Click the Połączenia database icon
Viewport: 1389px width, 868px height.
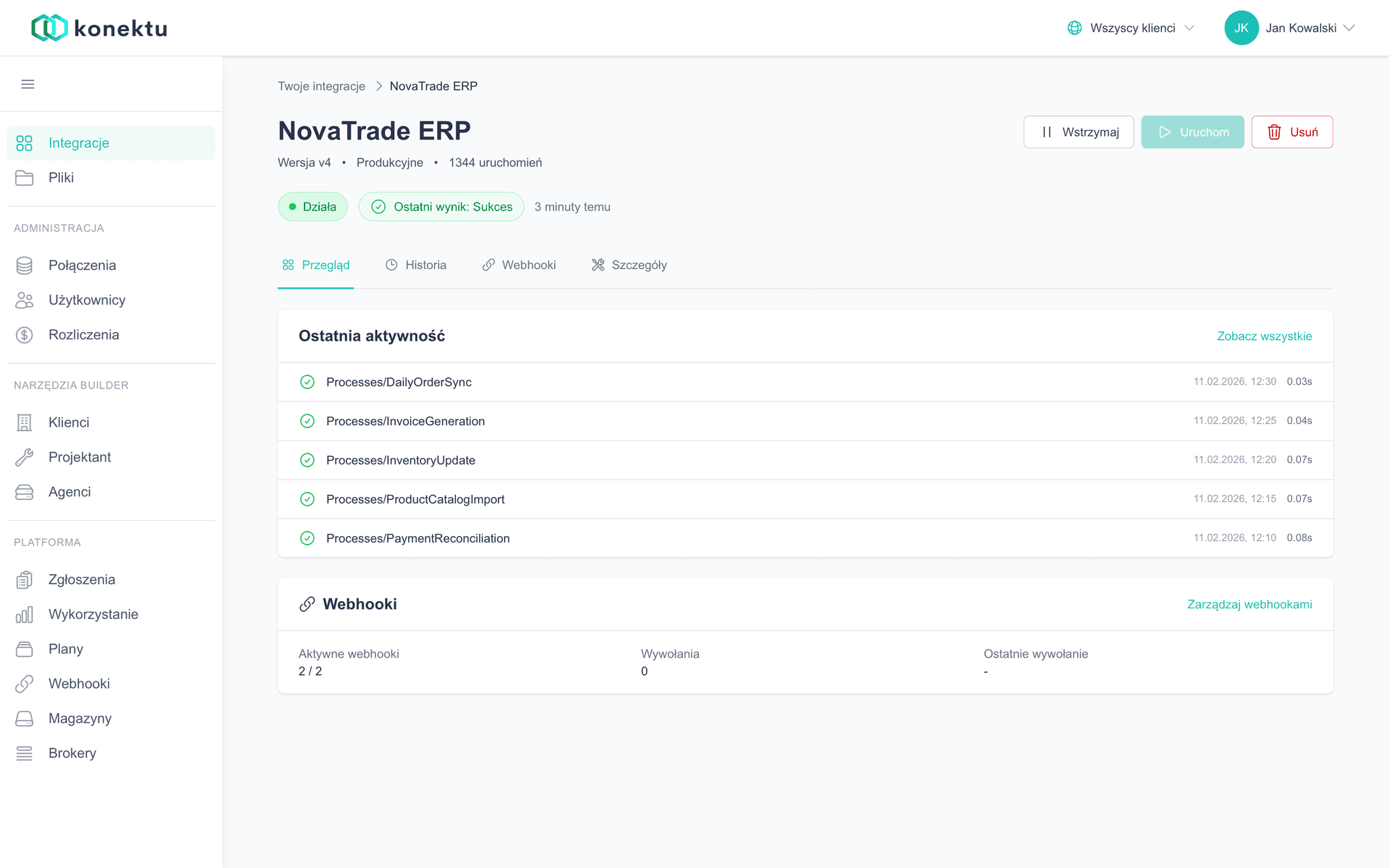pos(25,265)
